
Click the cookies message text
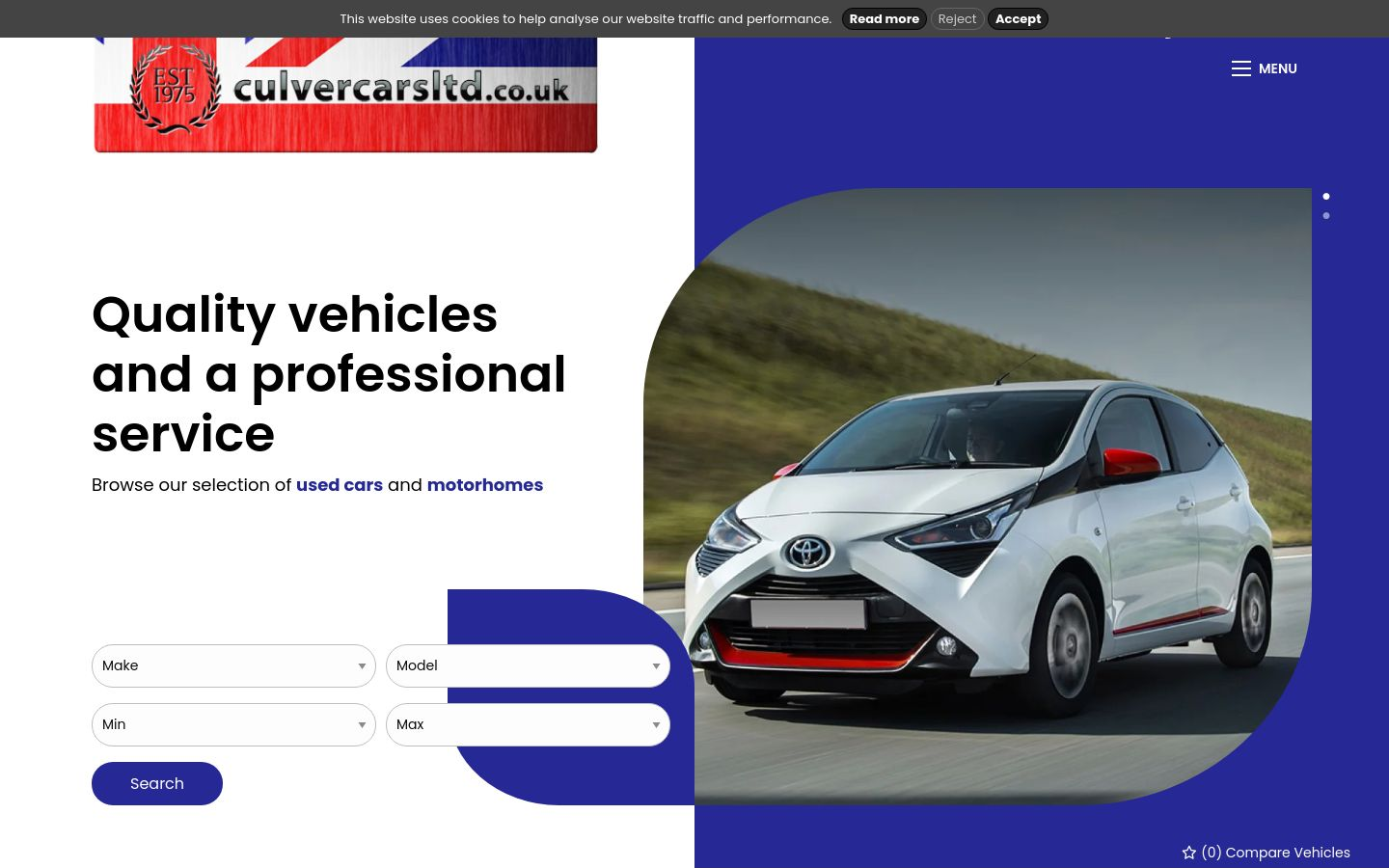point(586,19)
